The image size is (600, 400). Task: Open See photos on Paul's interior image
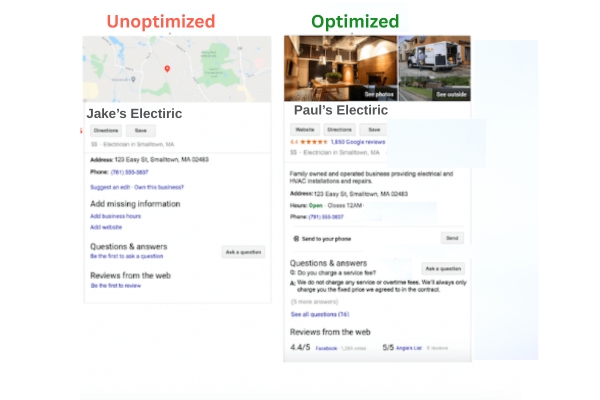click(378, 94)
